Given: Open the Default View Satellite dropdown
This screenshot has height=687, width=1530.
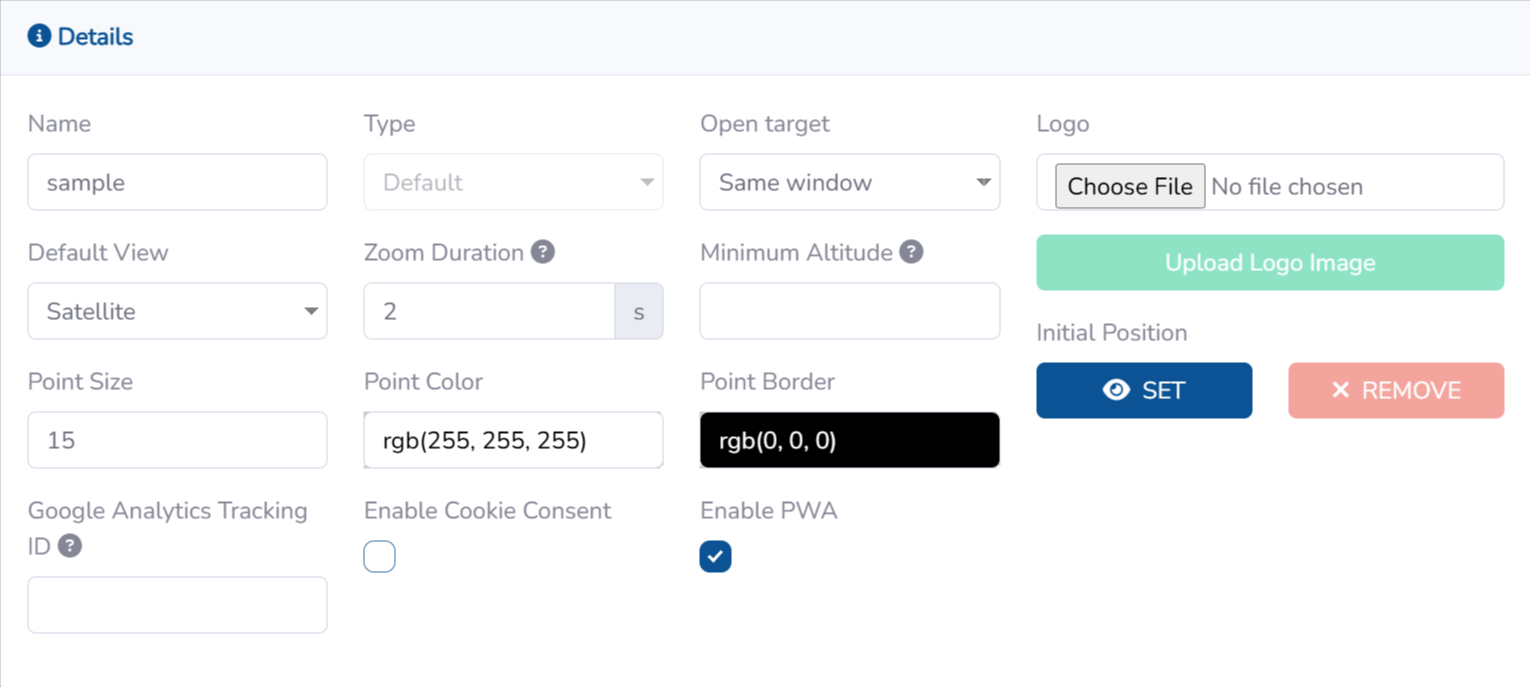Looking at the screenshot, I should (x=177, y=311).
